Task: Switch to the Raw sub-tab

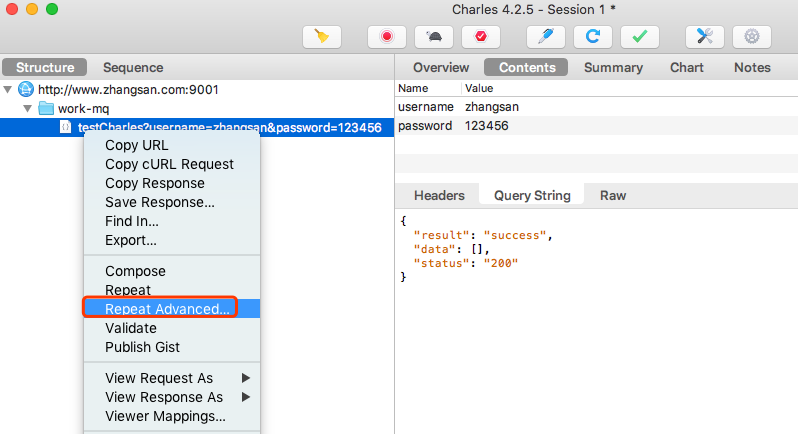Action: click(613, 195)
